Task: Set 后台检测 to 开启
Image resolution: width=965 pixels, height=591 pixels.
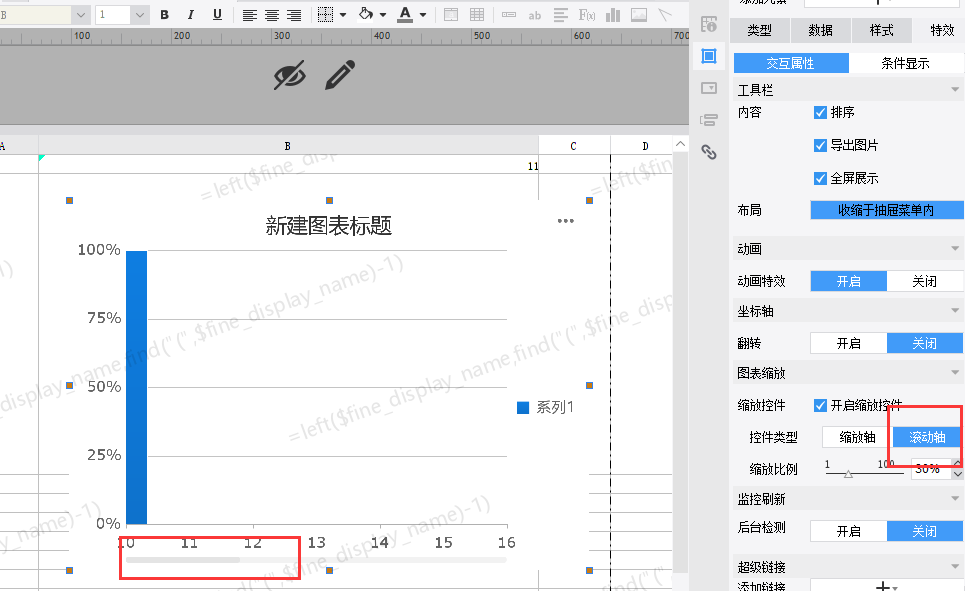Action: pos(849,531)
